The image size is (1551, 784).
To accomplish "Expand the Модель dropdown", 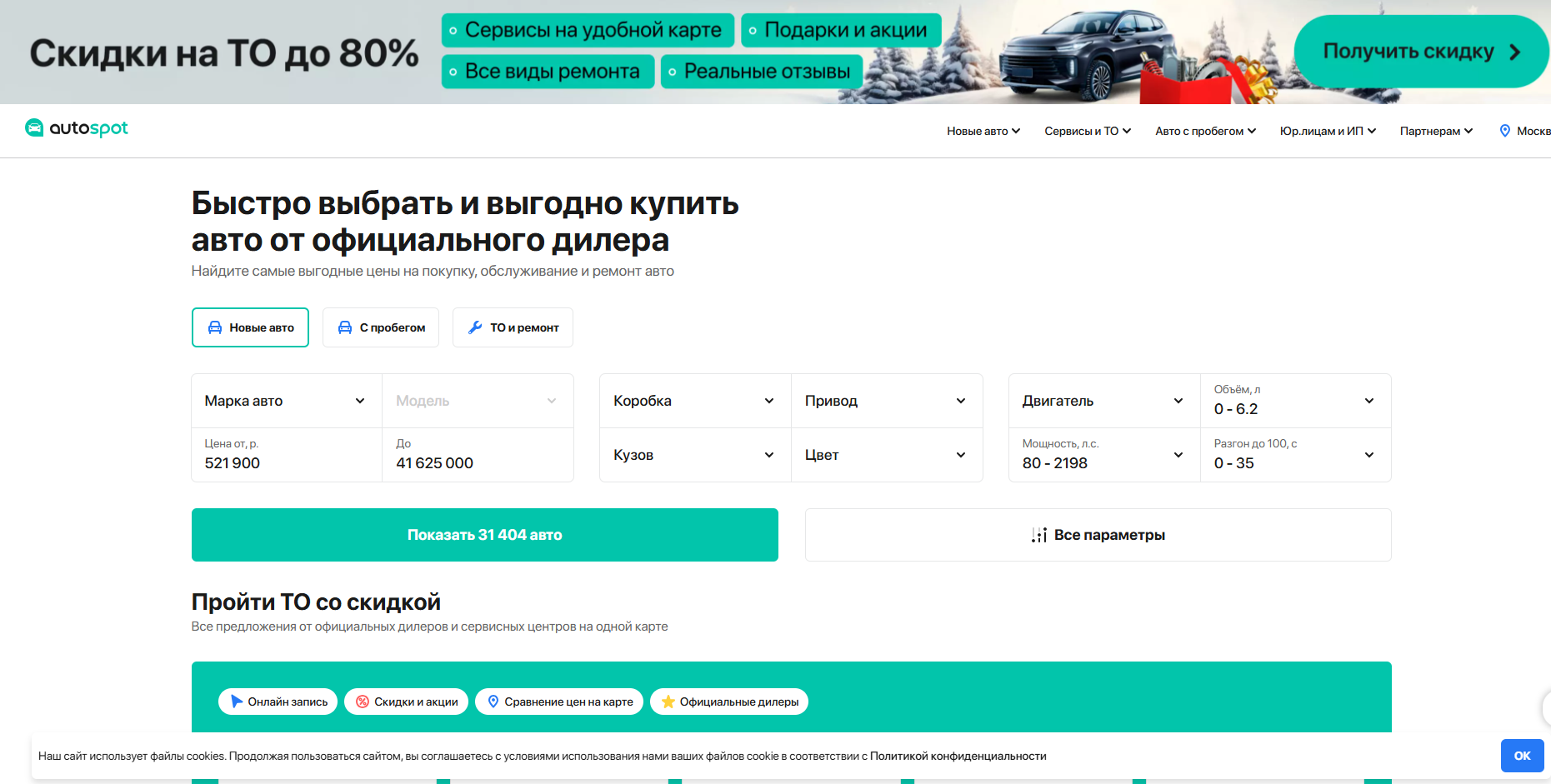I will click(478, 401).
